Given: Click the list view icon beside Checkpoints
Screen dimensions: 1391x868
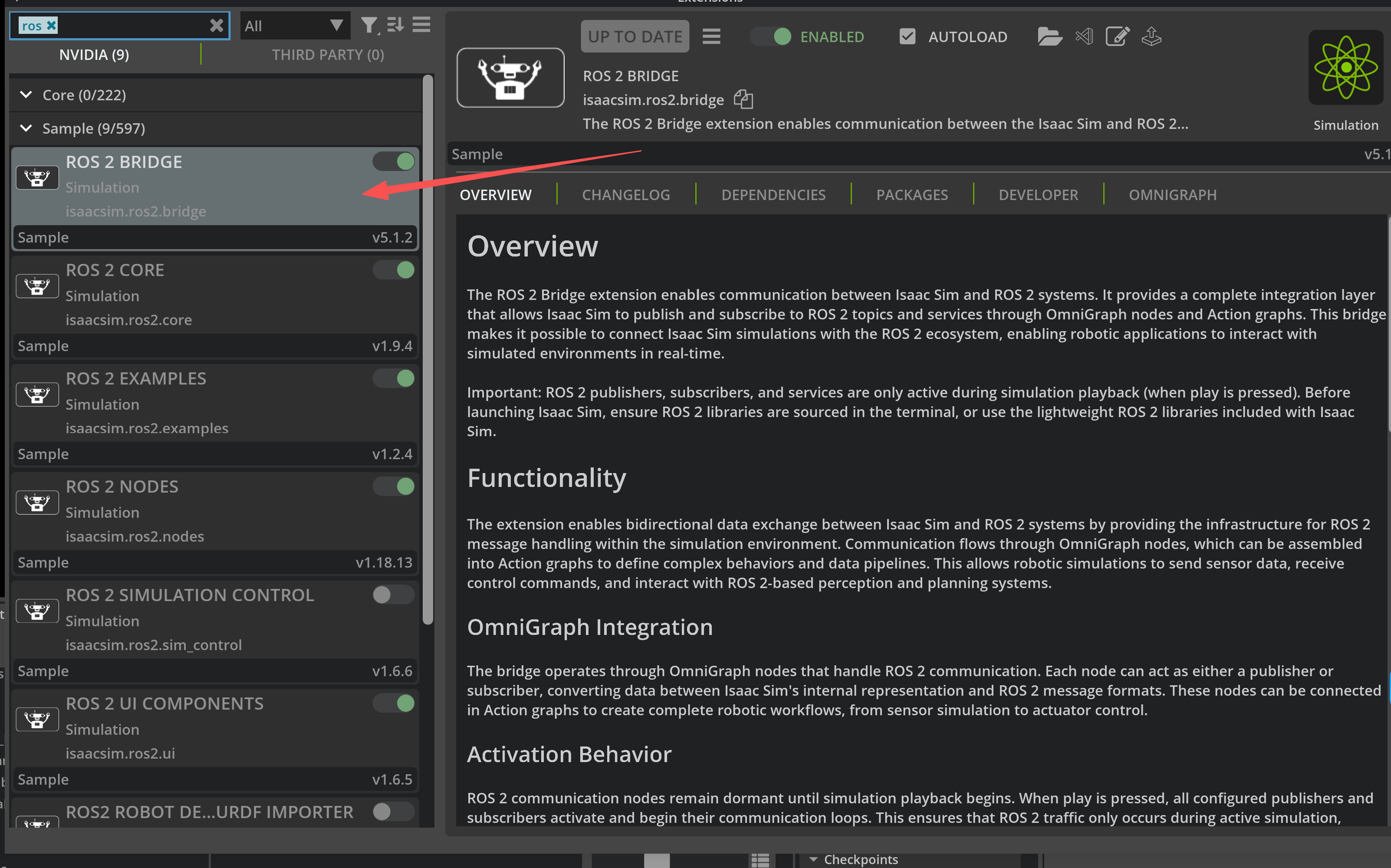Looking at the screenshot, I should click(760, 860).
